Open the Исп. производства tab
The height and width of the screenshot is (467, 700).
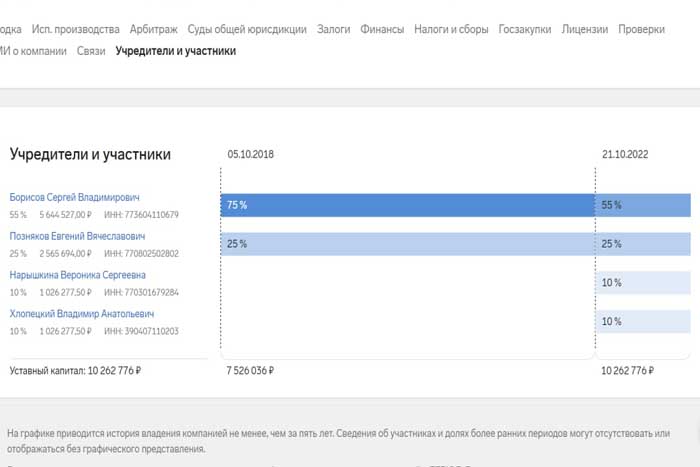pos(75,30)
